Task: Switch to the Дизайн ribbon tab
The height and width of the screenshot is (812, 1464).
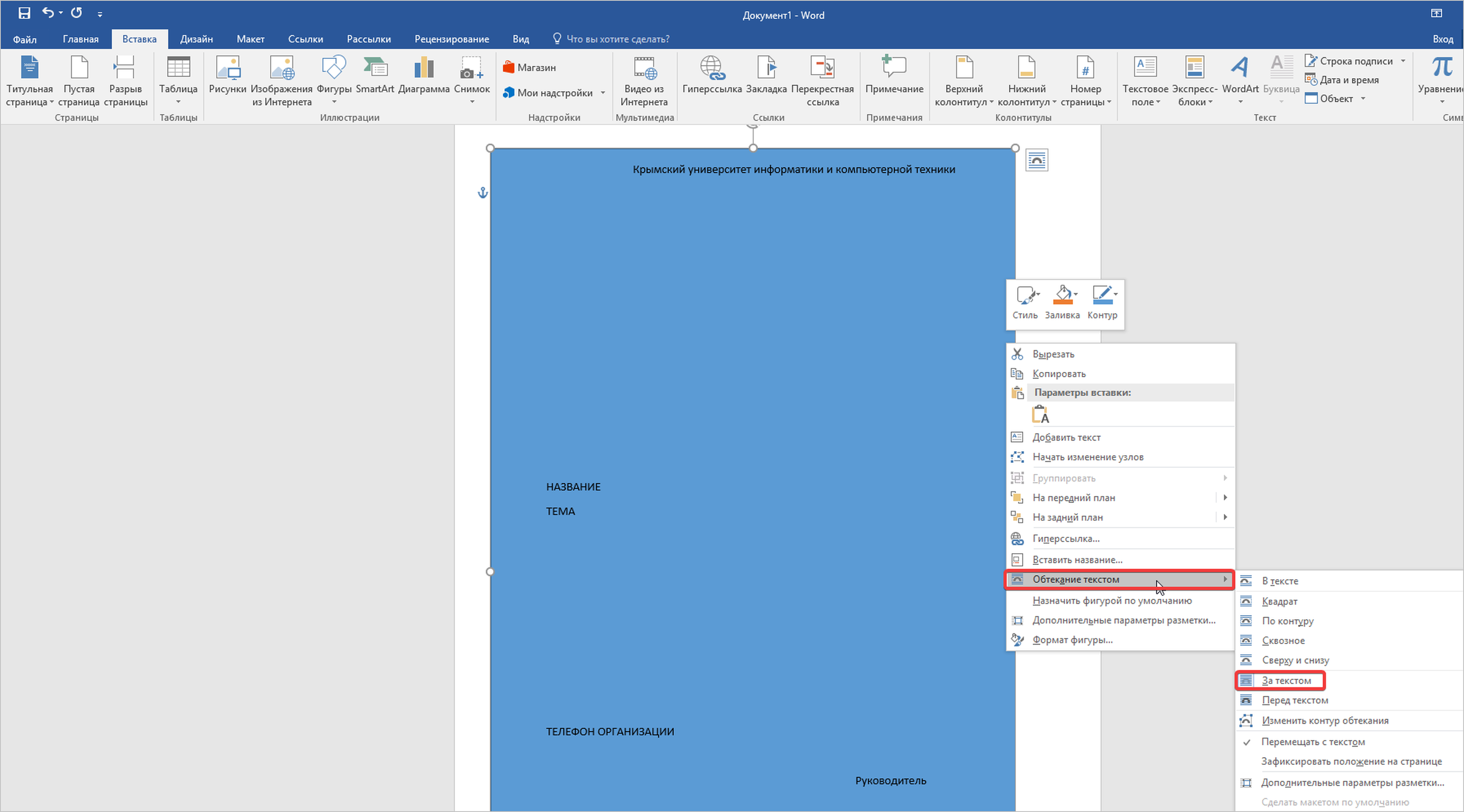Action: pyautogui.click(x=196, y=39)
